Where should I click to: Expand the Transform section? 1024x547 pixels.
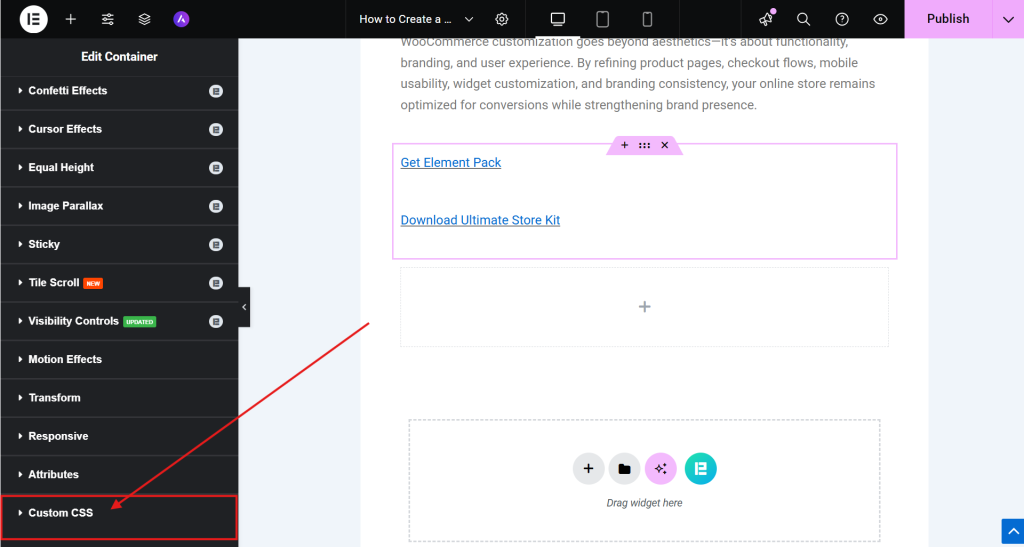click(x=119, y=398)
